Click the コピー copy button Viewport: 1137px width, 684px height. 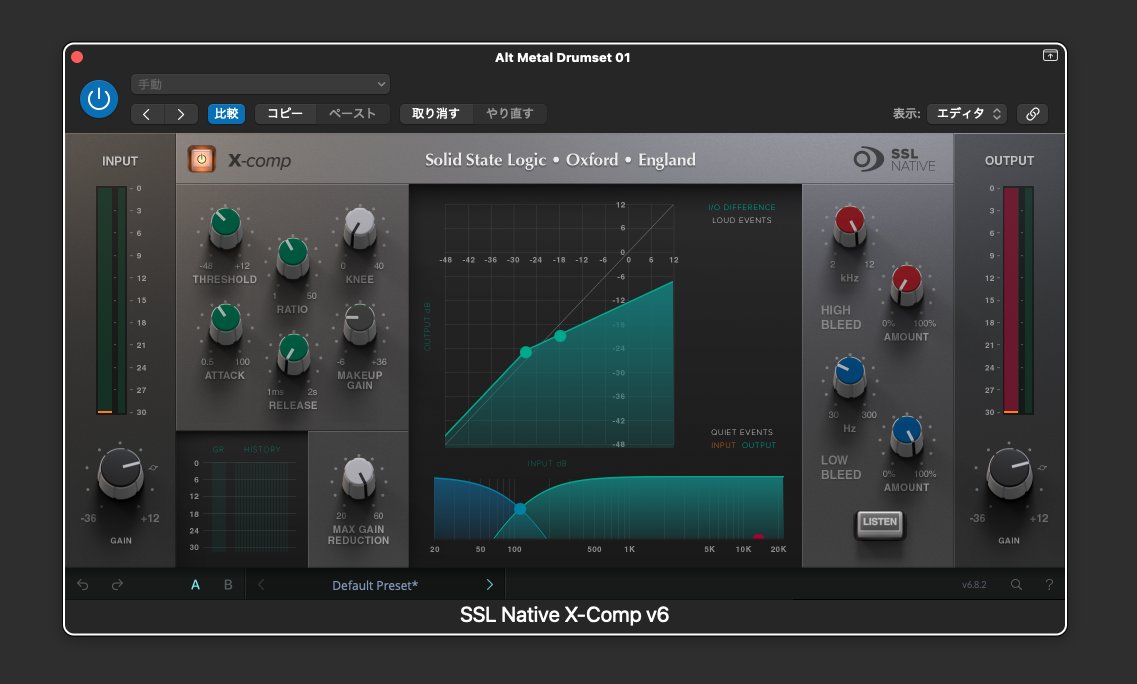click(285, 114)
